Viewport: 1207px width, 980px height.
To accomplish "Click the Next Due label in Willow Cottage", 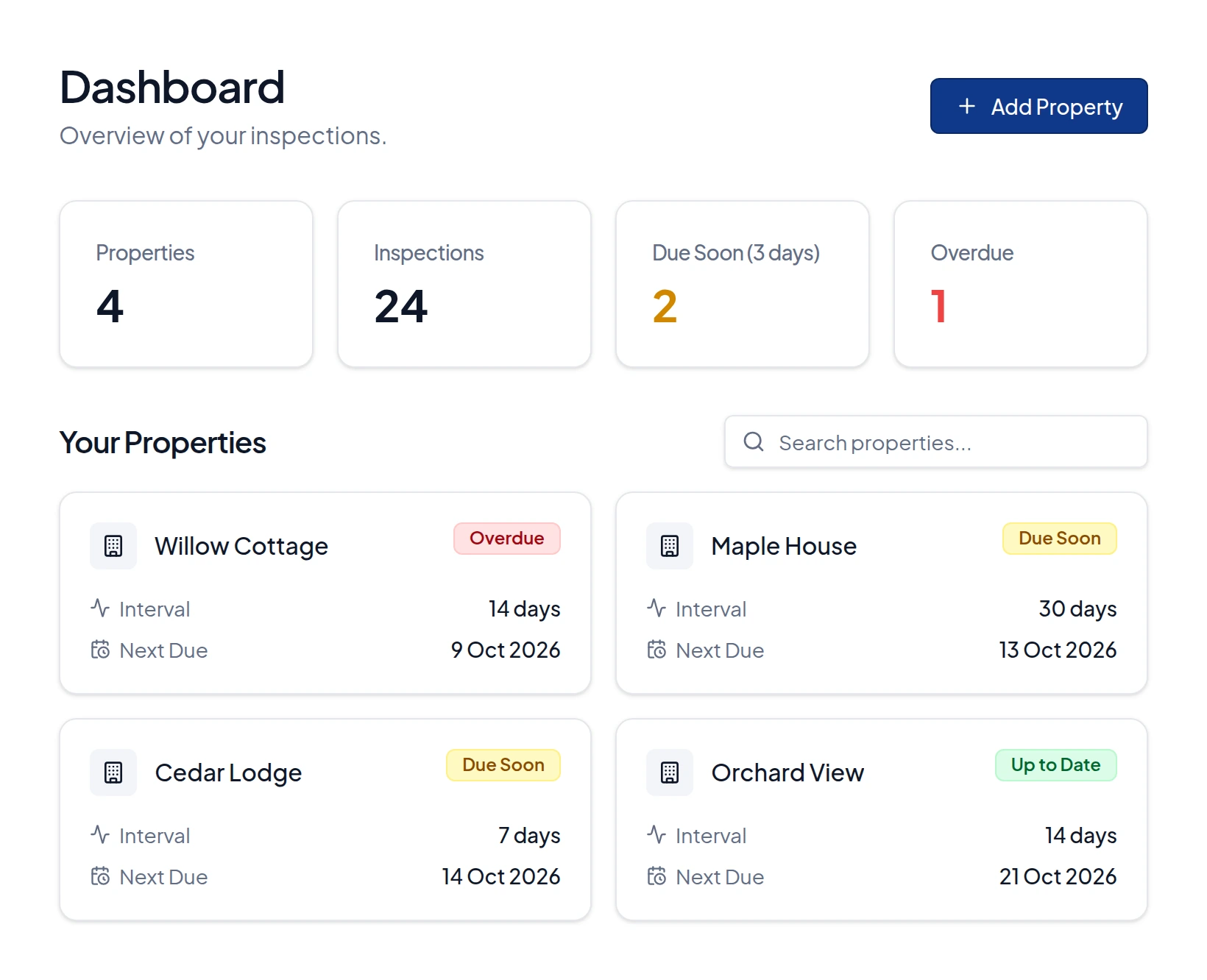I will tap(163, 650).
